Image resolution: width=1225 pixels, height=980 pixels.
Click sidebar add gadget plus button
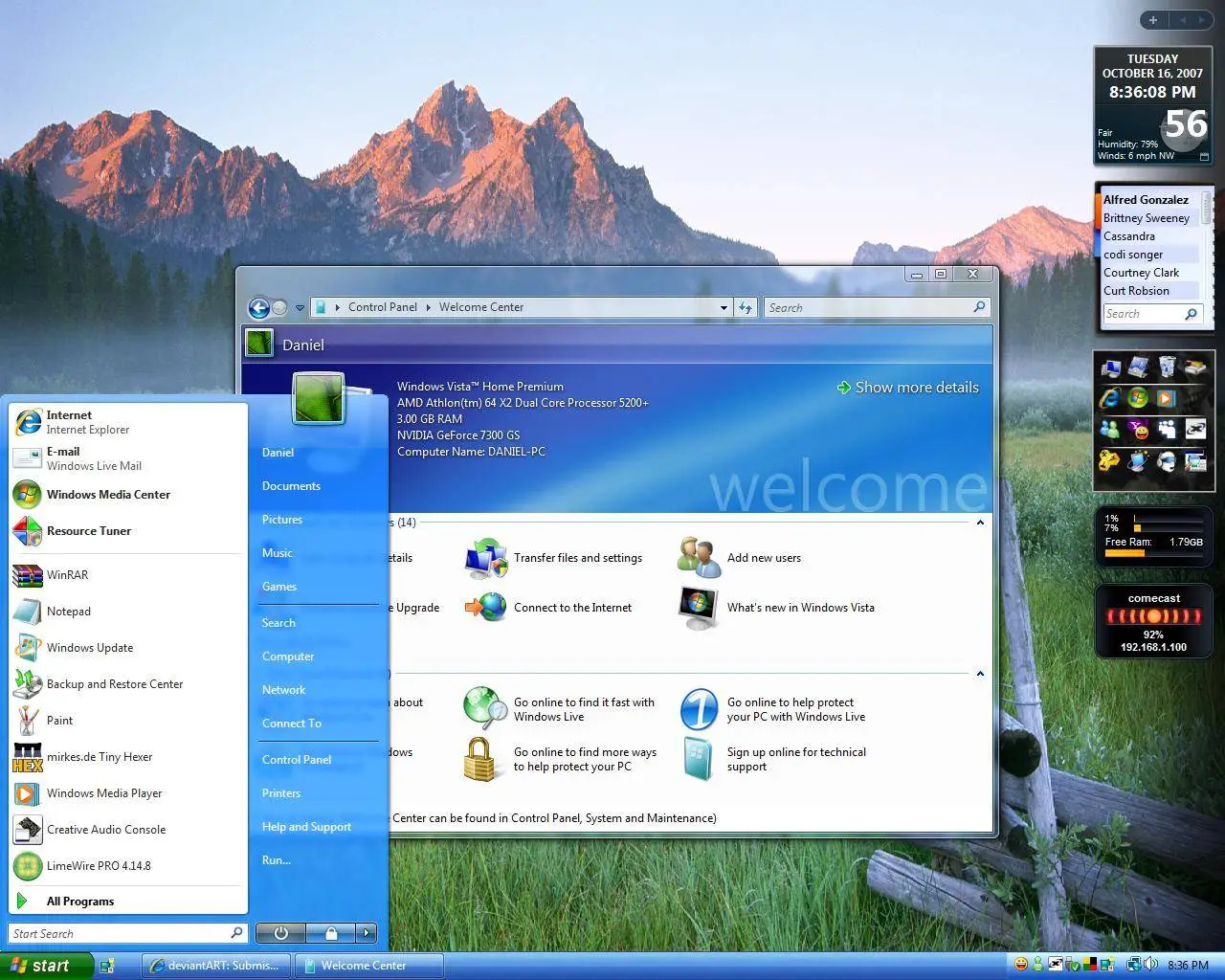tap(1153, 20)
